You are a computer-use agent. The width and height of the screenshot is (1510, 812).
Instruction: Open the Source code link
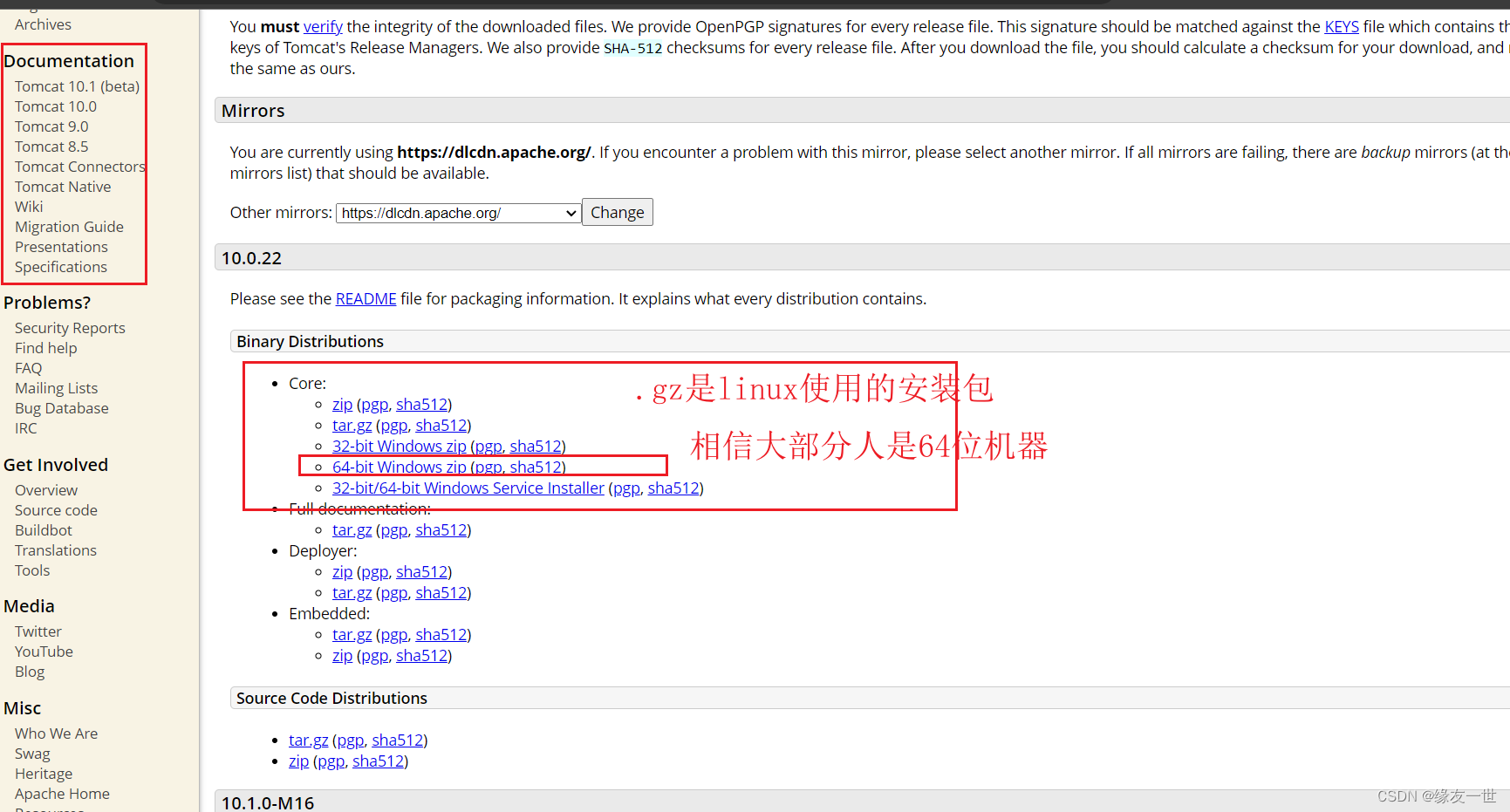pyautogui.click(x=56, y=510)
